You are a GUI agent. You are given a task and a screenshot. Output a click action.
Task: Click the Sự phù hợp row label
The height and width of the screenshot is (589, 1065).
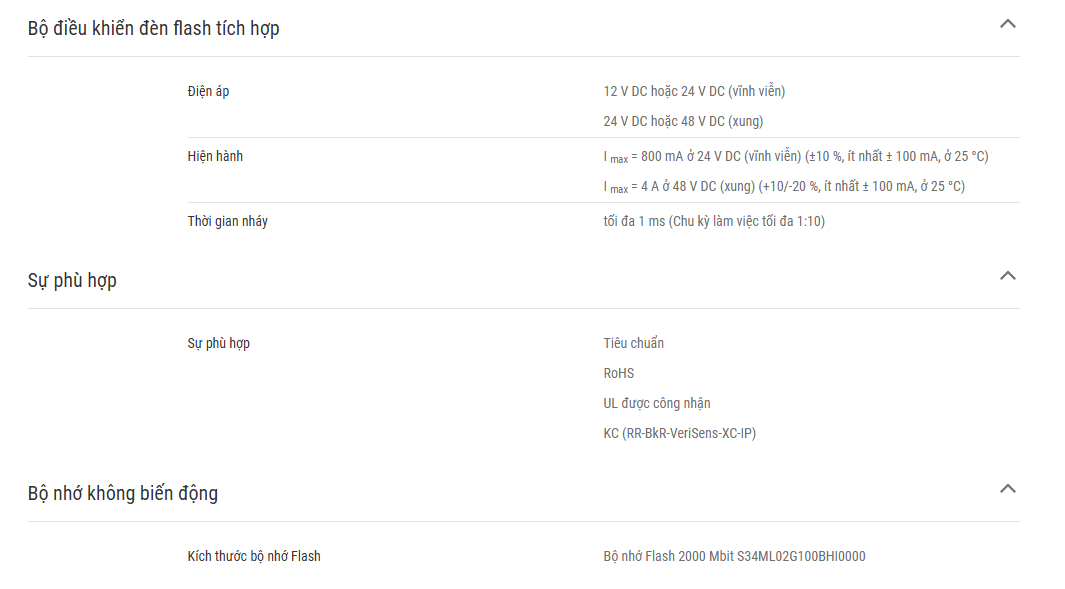tap(219, 344)
